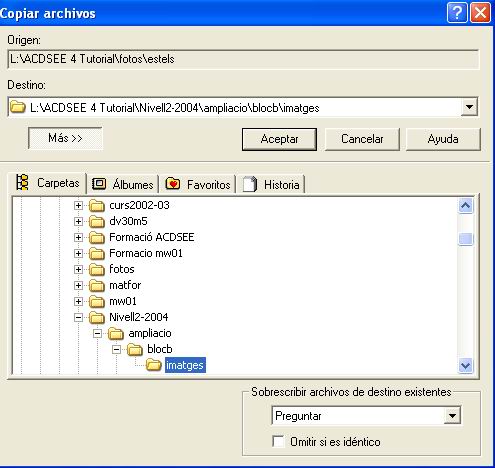495x468 pixels.
Task: Click the folder icon beside Formació ACDSEE
Action: tap(97, 237)
